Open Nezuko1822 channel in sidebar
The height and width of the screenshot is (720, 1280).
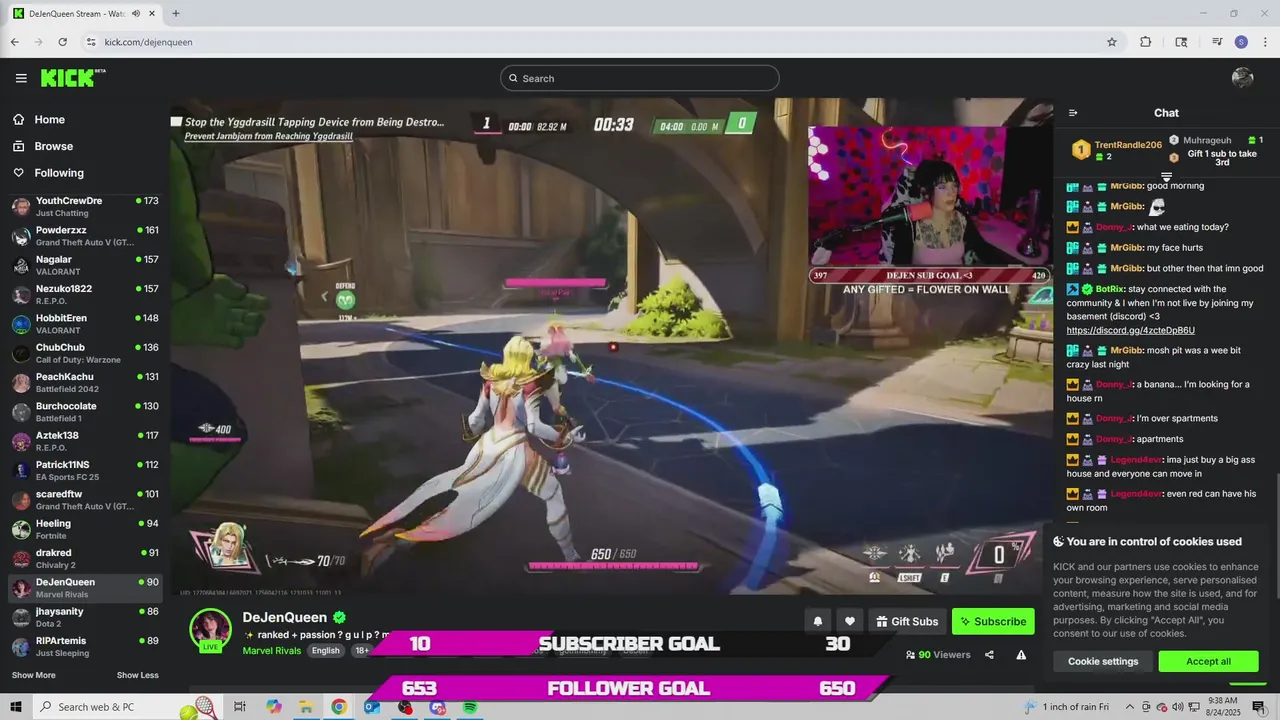pyautogui.click(x=85, y=294)
